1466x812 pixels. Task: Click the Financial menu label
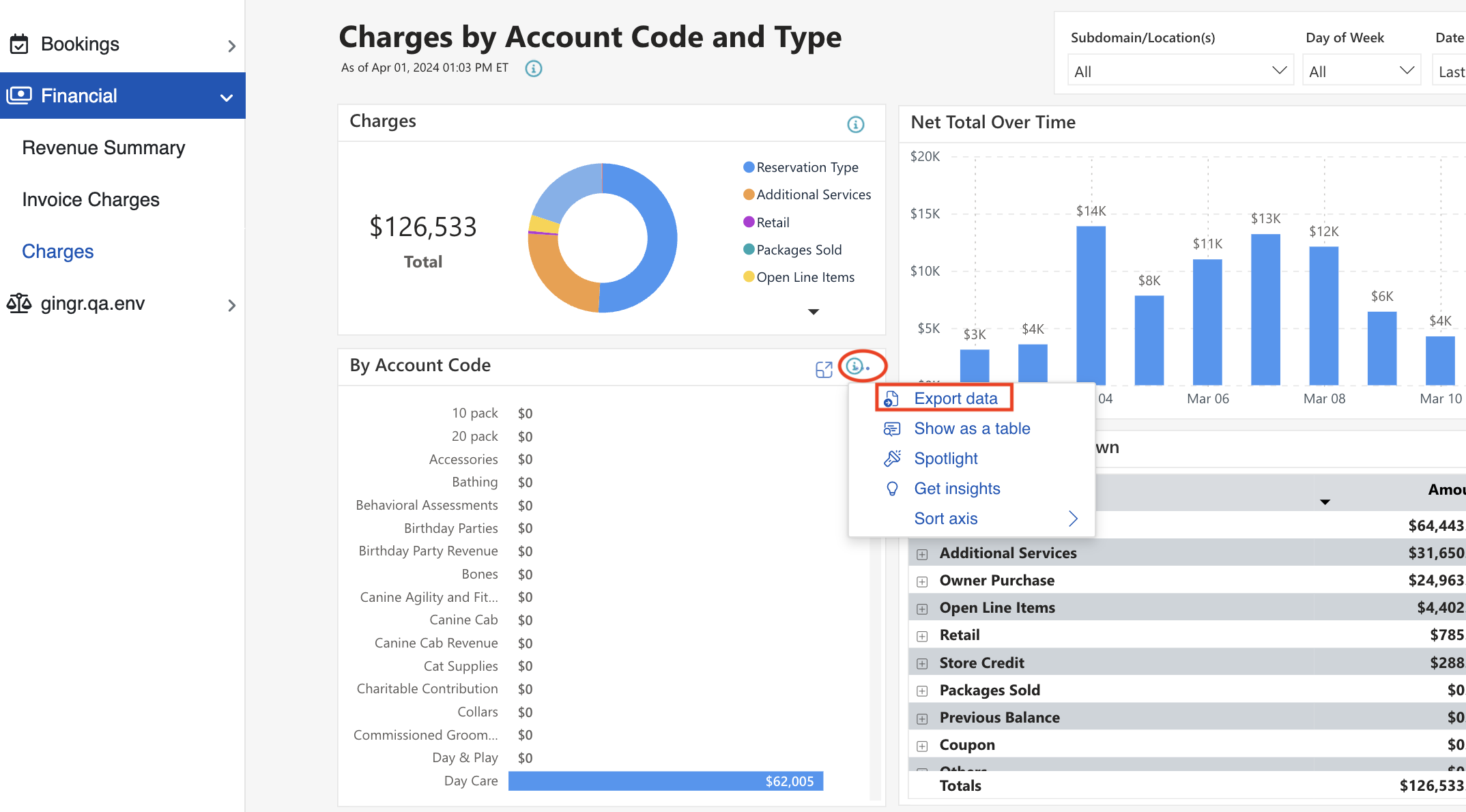point(79,96)
